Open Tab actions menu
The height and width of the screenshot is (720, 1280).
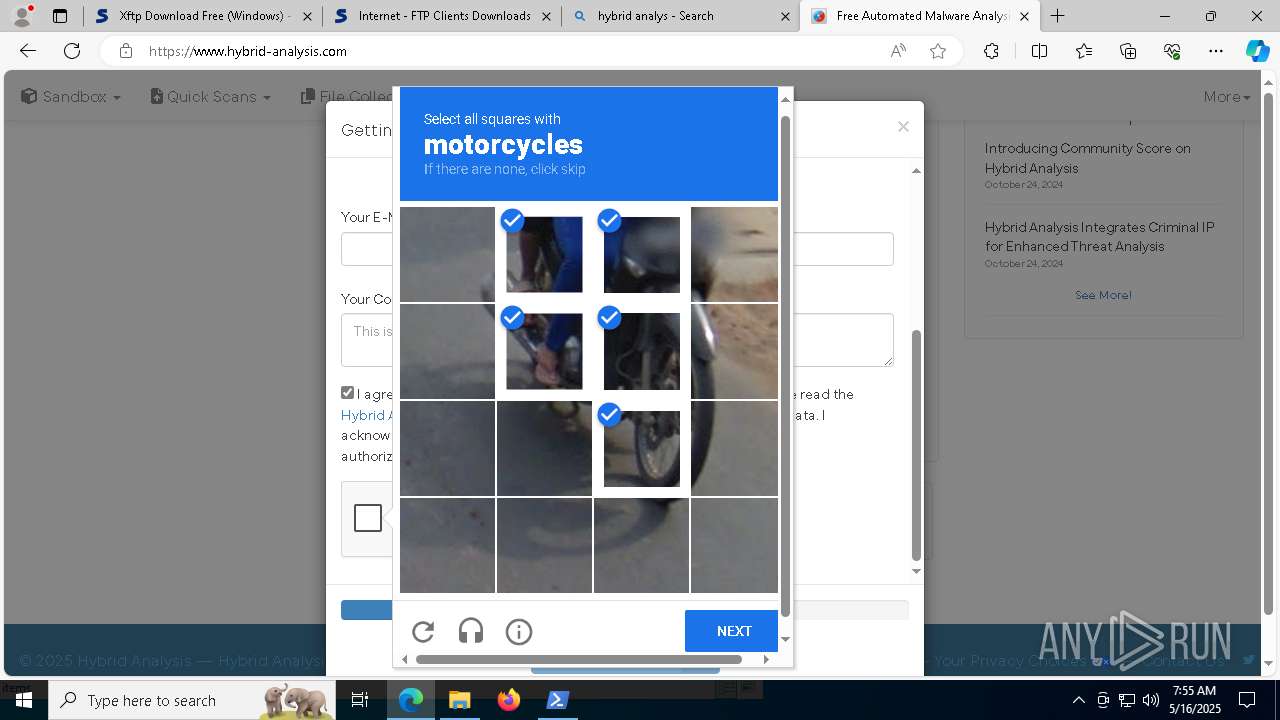point(60,16)
